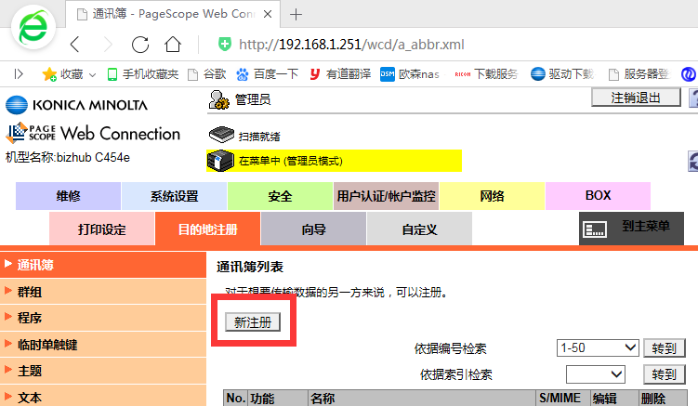Go to browser home page icon

pyautogui.click(x=173, y=44)
